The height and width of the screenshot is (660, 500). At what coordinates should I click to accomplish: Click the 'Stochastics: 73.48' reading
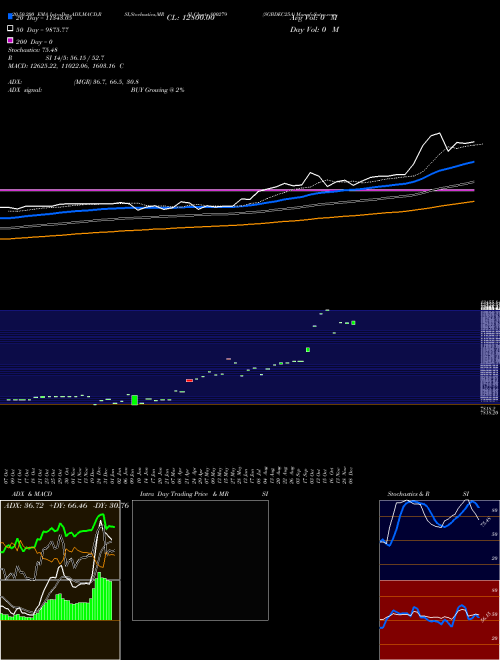click(32, 50)
